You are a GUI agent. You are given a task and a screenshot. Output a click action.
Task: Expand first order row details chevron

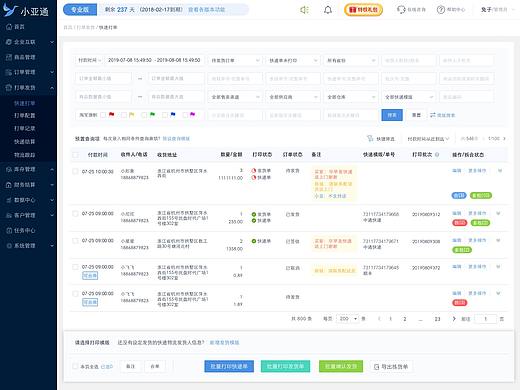[x=500, y=171]
